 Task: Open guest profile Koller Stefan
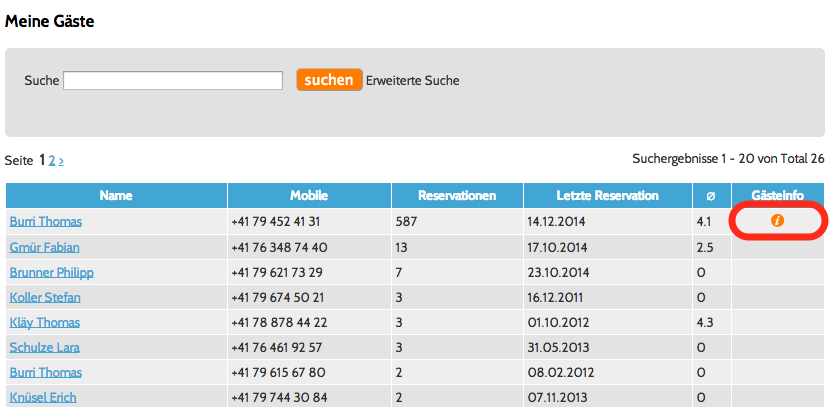45,297
